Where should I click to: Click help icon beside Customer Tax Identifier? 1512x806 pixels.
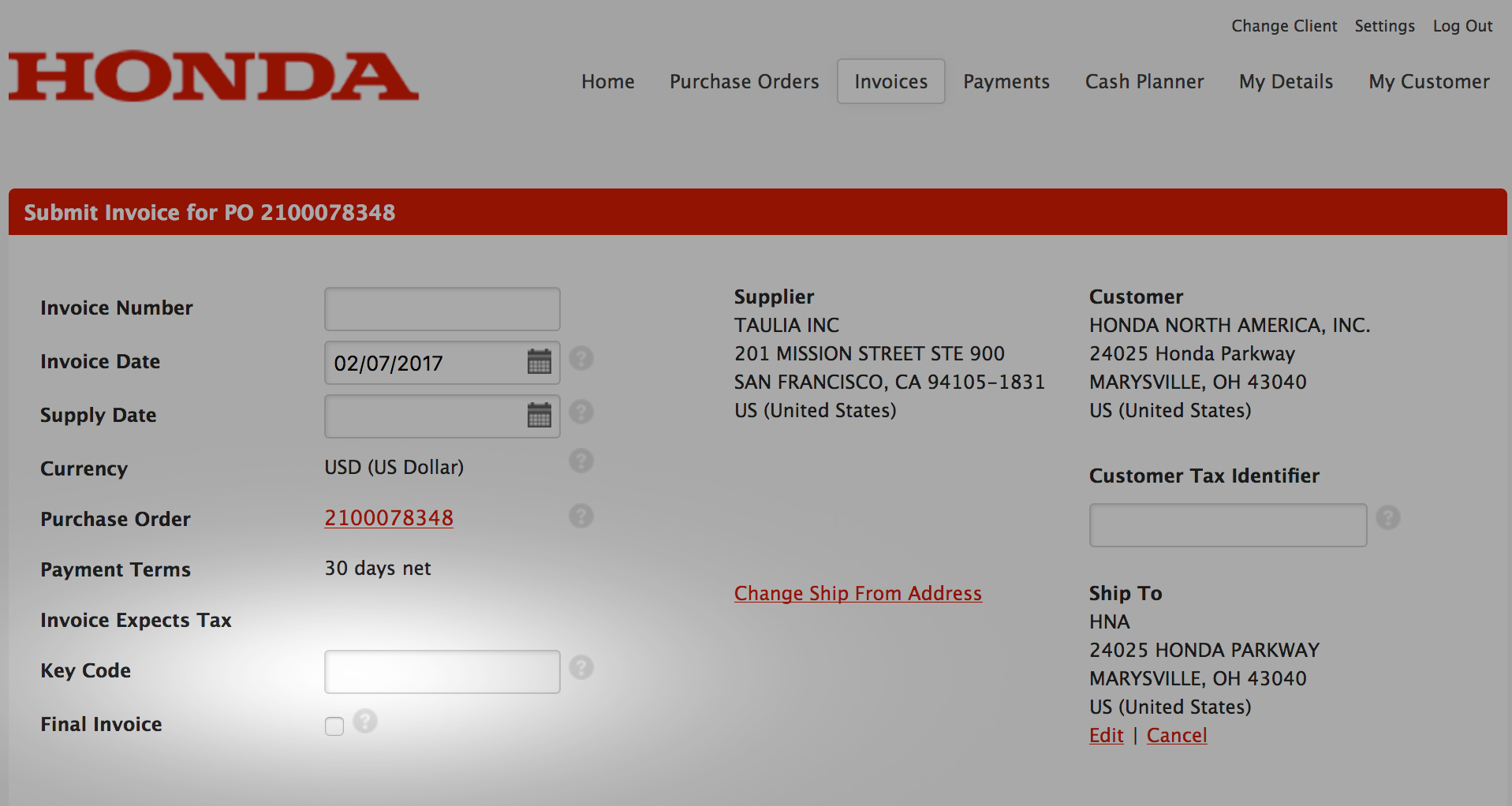coord(1388,518)
